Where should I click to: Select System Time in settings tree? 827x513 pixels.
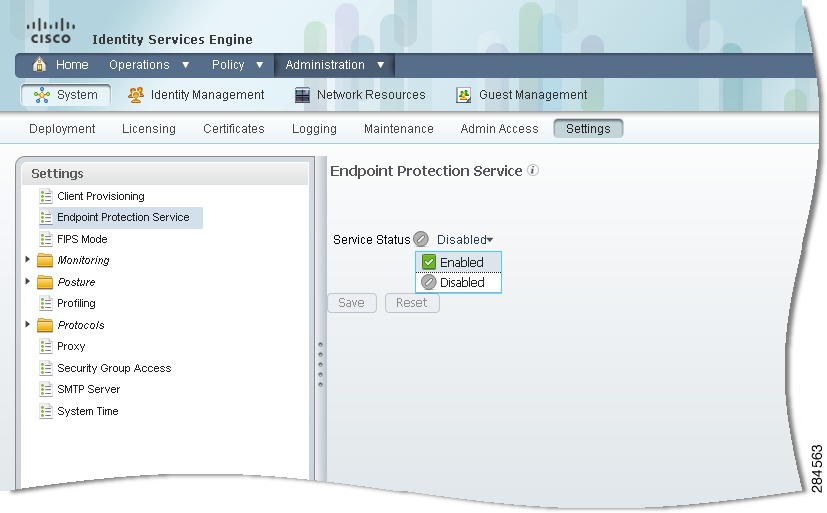point(88,411)
